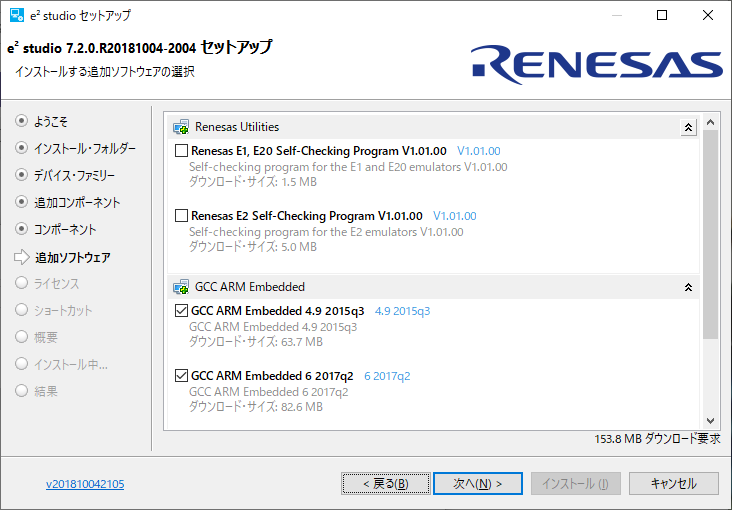Click the E2 emulators description text
Image resolution: width=732 pixels, height=510 pixels.
(326, 232)
